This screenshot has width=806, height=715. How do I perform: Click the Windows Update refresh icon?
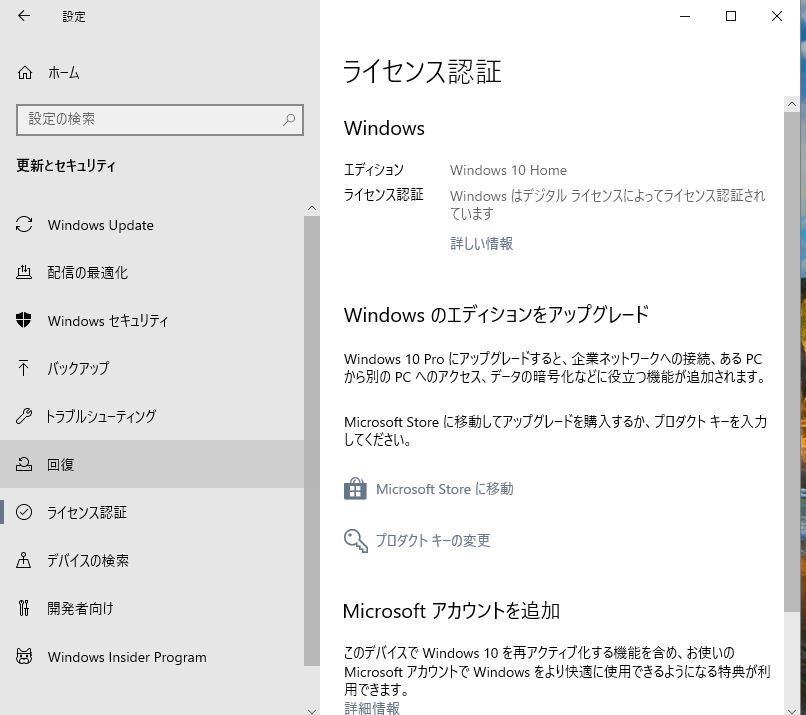pos(24,225)
